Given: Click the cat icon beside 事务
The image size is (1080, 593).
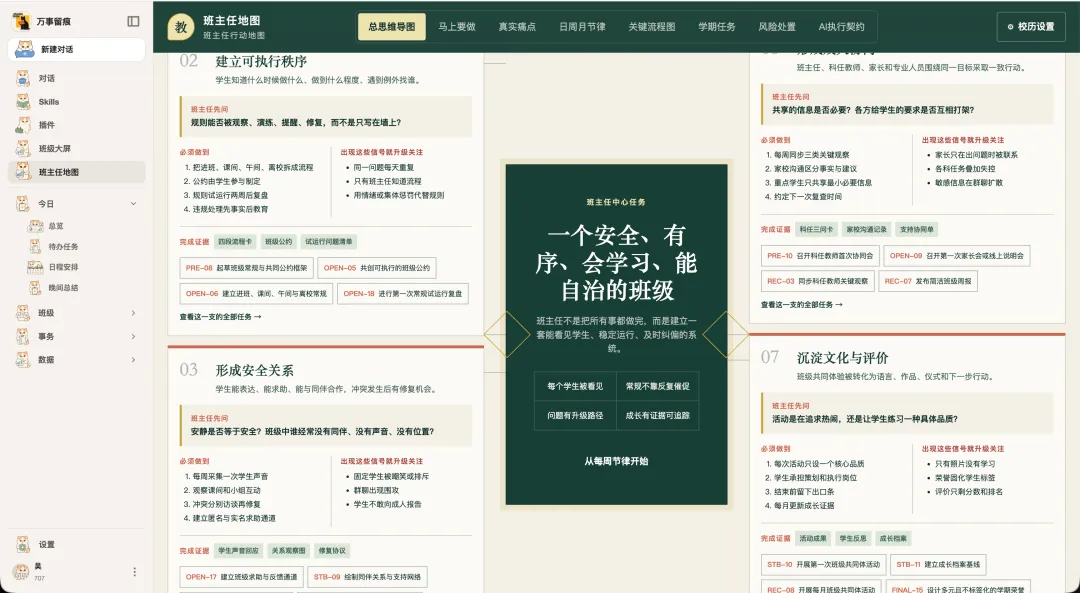Looking at the screenshot, I should (23, 336).
